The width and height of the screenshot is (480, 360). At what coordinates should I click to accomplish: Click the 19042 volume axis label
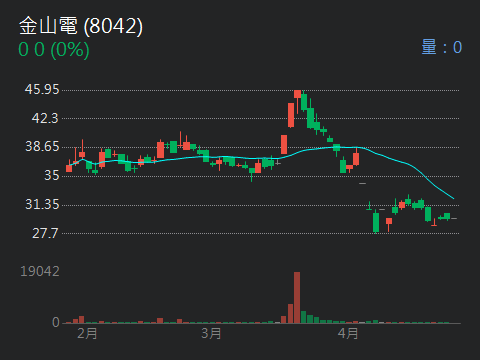tap(40, 271)
